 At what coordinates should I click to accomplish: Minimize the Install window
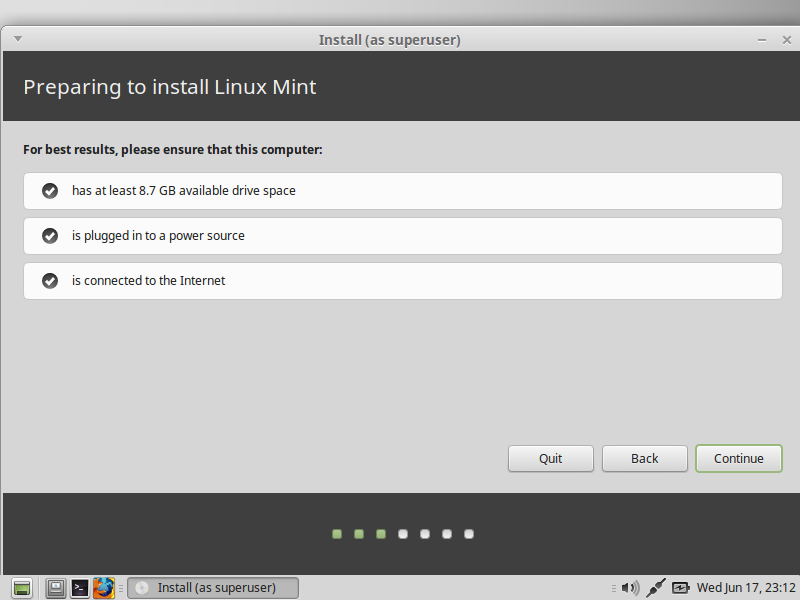point(762,40)
